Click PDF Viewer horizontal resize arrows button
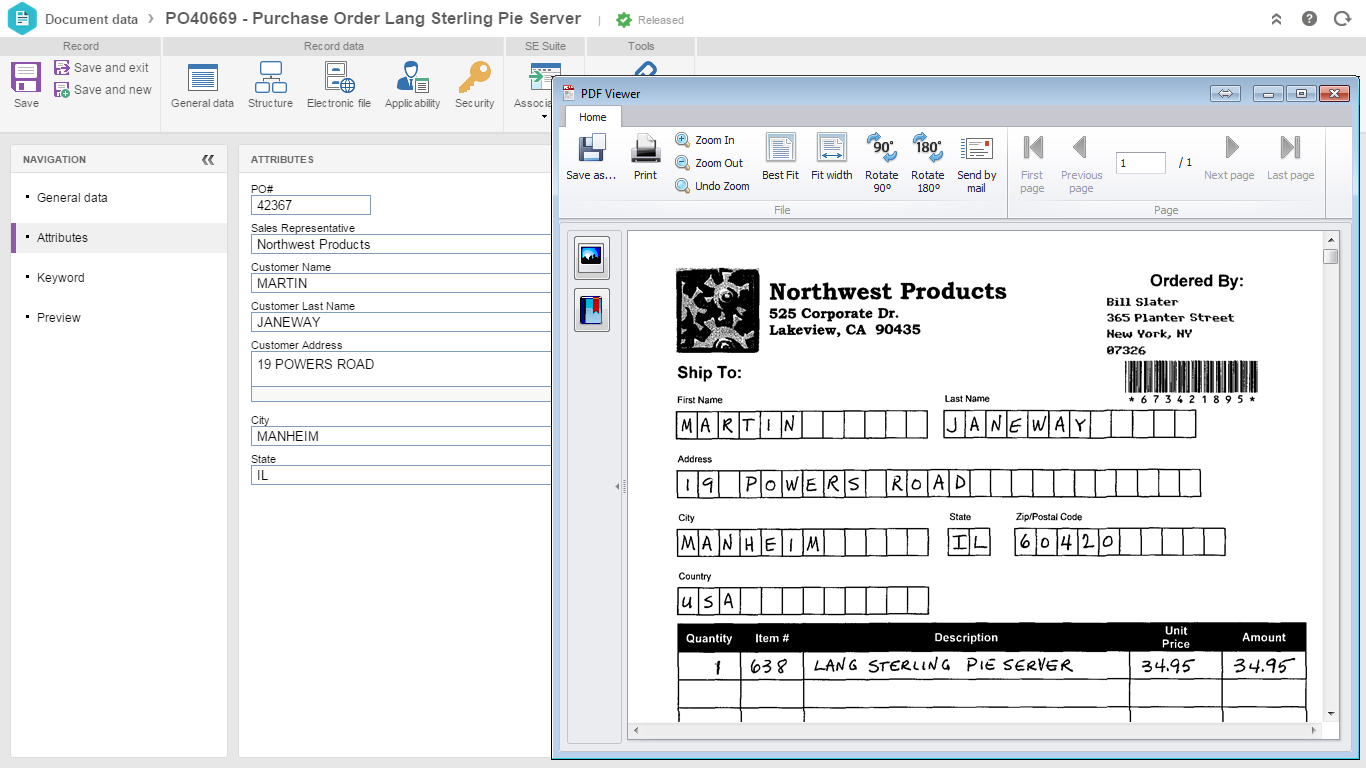This screenshot has height=768, width=1366. point(1225,94)
